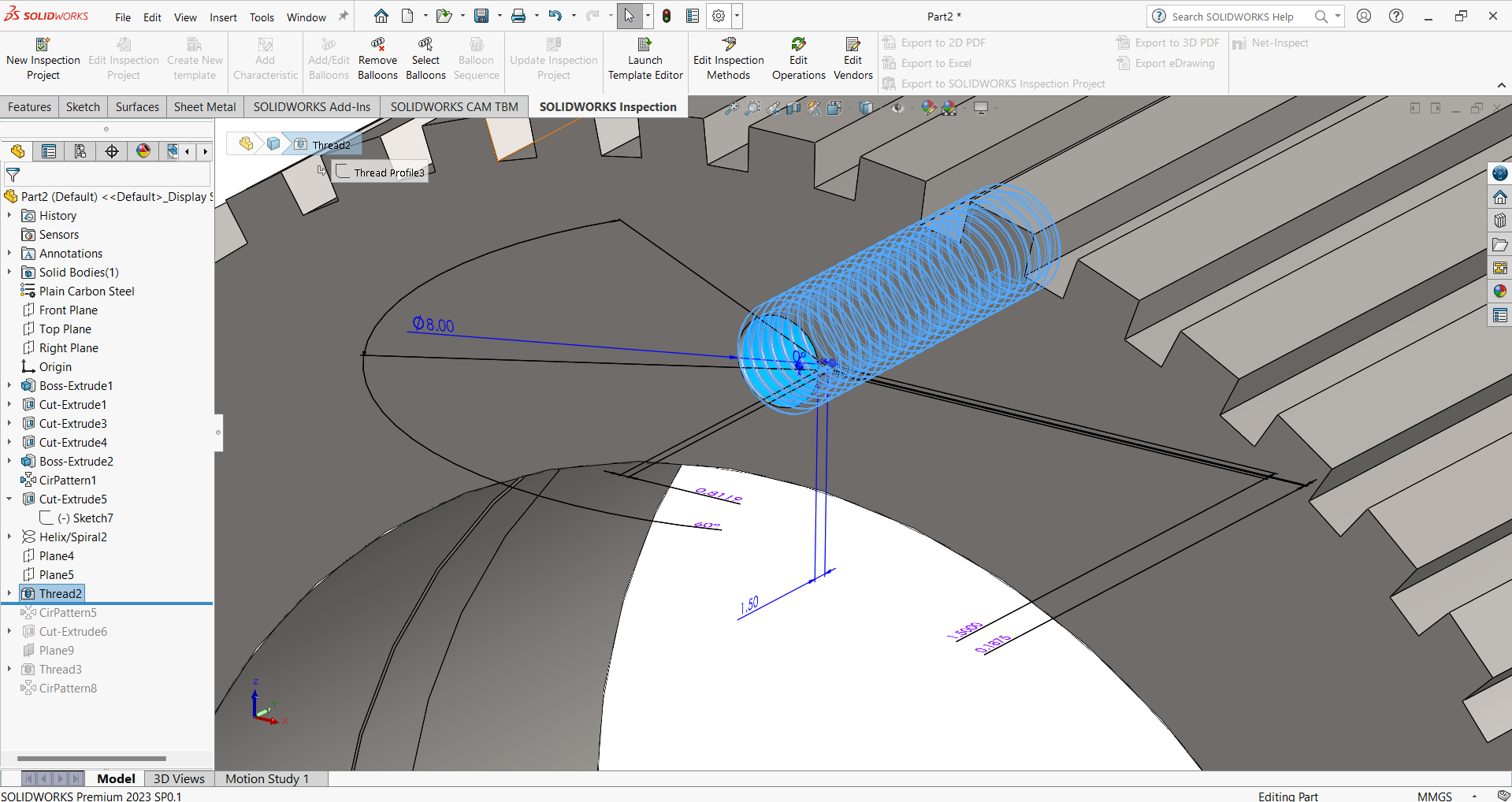Click the Edit Inspection Methods icon

point(728,44)
